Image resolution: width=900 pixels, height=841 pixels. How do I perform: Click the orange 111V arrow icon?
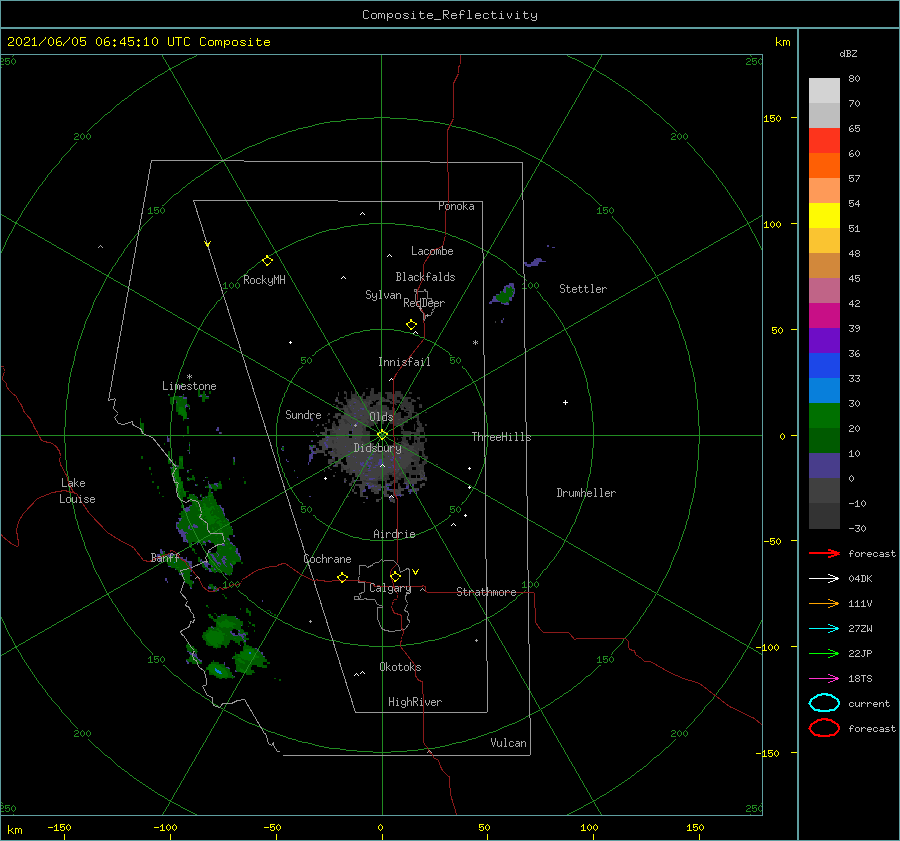point(824,603)
